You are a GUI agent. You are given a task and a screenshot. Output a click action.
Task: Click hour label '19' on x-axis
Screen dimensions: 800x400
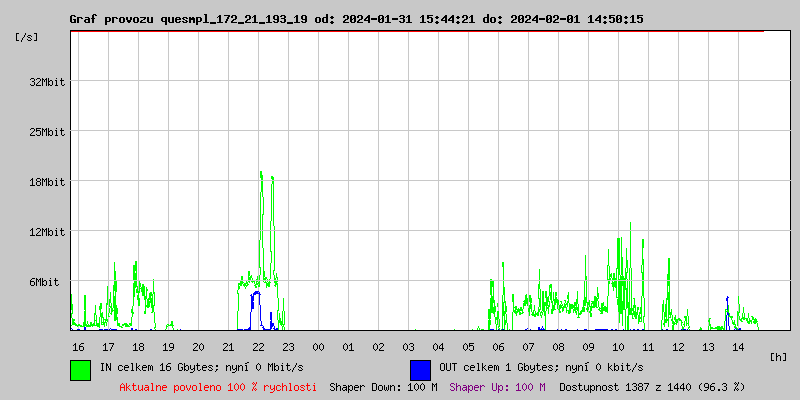pyautogui.click(x=168, y=347)
